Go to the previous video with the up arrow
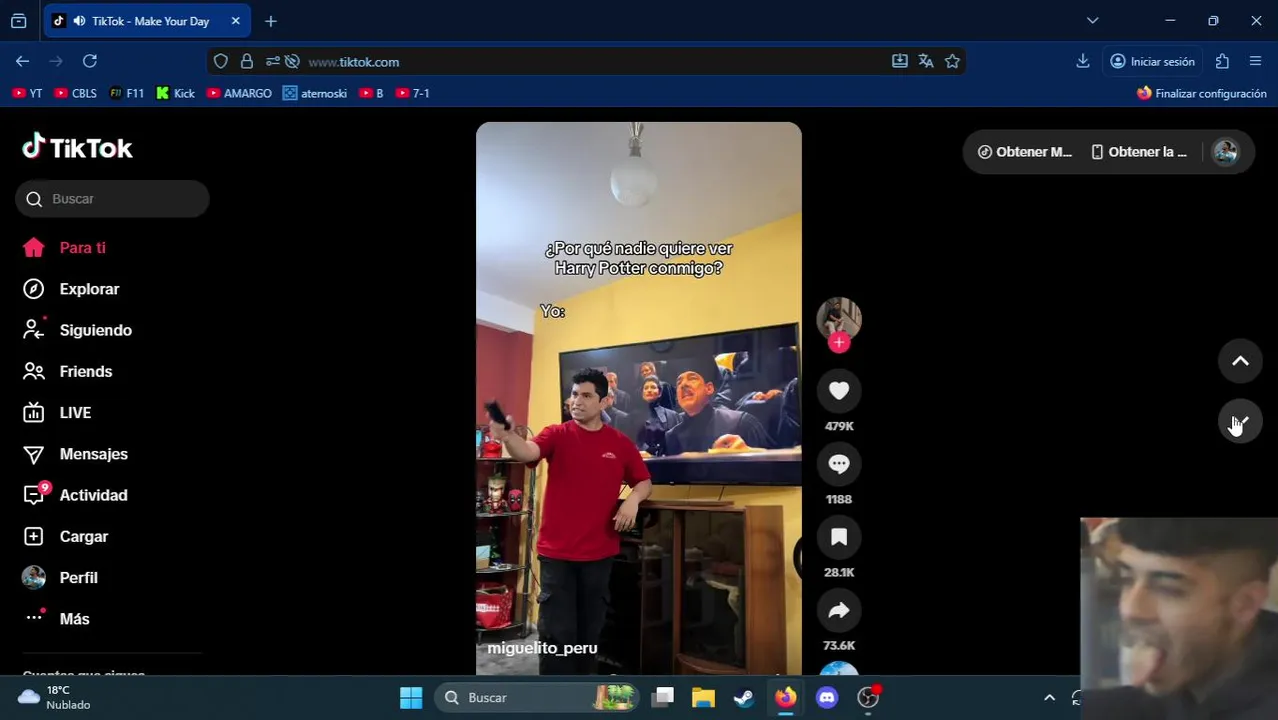This screenshot has height=720, width=1278. click(x=1240, y=361)
